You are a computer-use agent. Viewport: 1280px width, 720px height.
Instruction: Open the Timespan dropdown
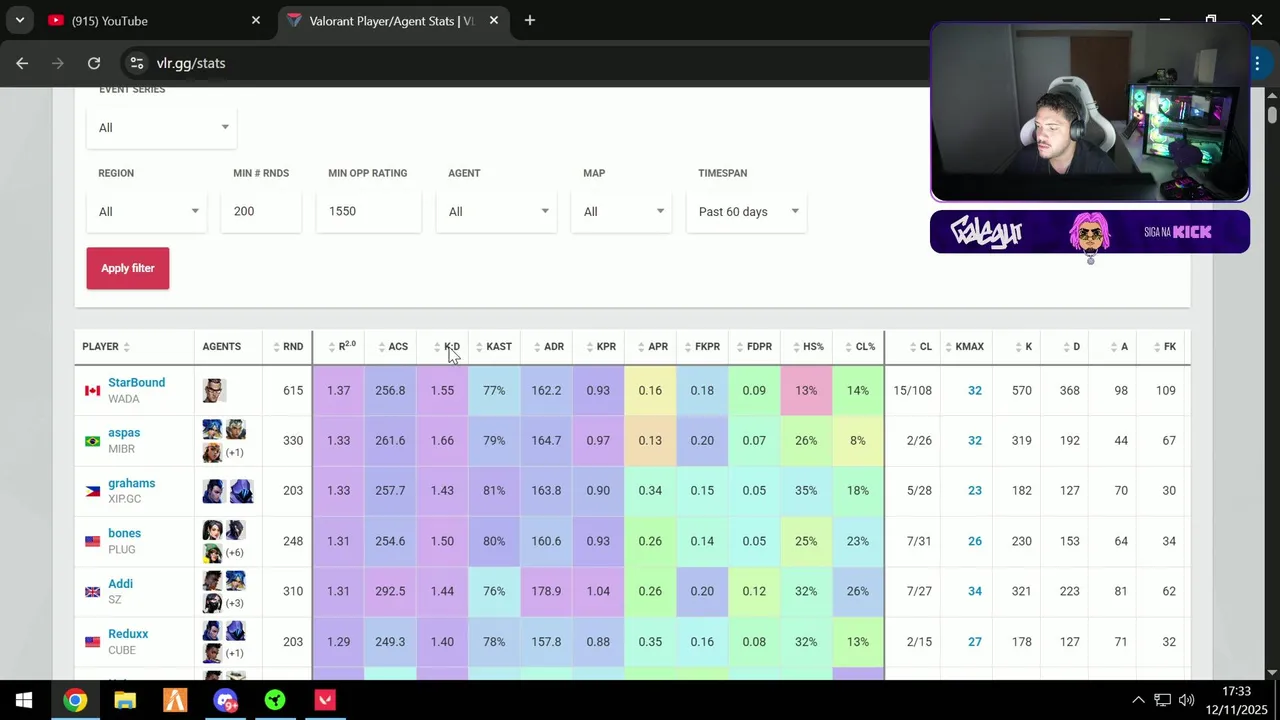click(x=746, y=212)
